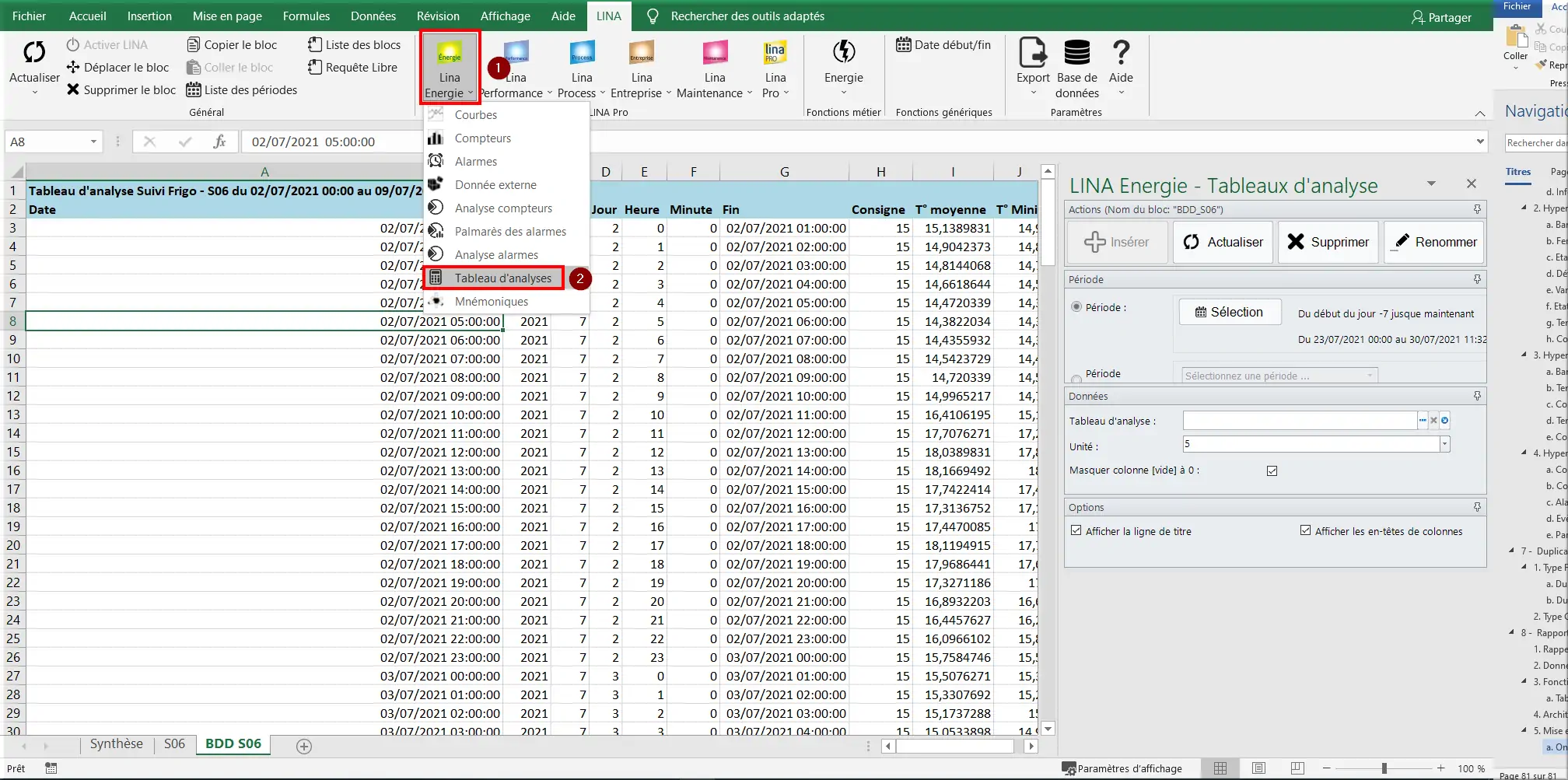Click browse ellipsis next to Tableau d'analyse field
Viewport: 1568px width, 780px height.
(1423, 421)
